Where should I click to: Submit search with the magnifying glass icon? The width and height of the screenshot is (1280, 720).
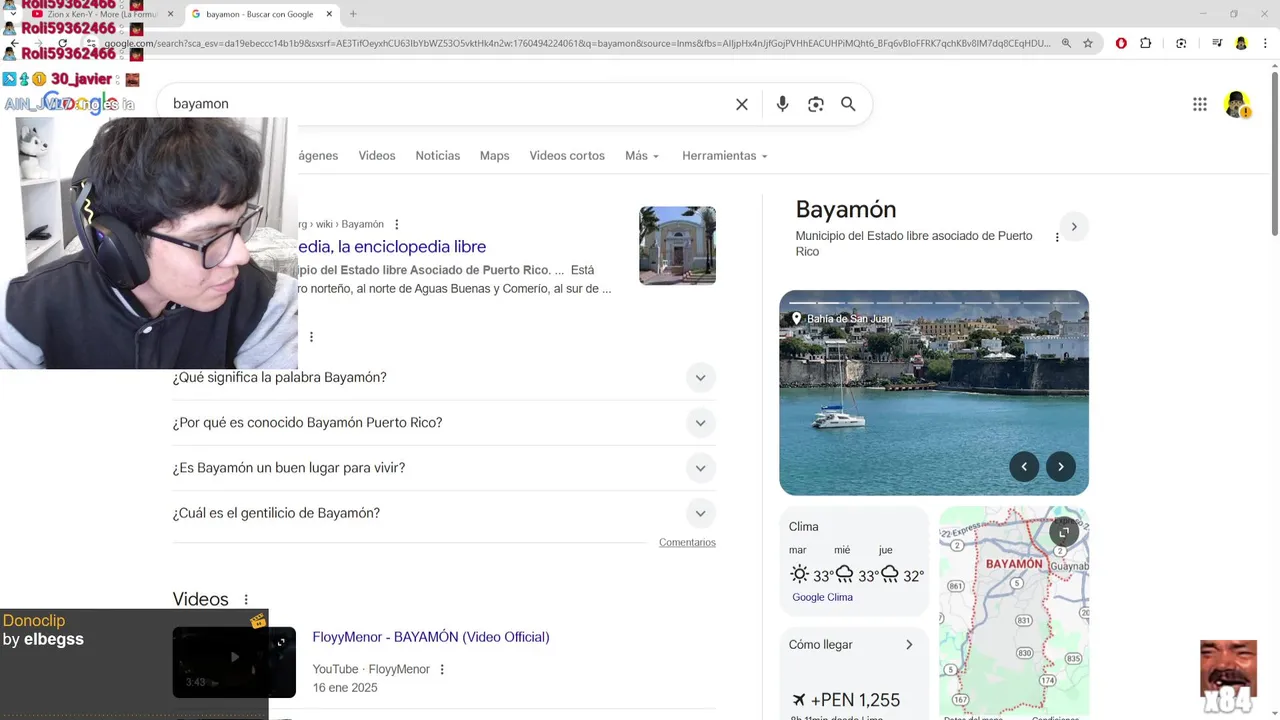[848, 104]
